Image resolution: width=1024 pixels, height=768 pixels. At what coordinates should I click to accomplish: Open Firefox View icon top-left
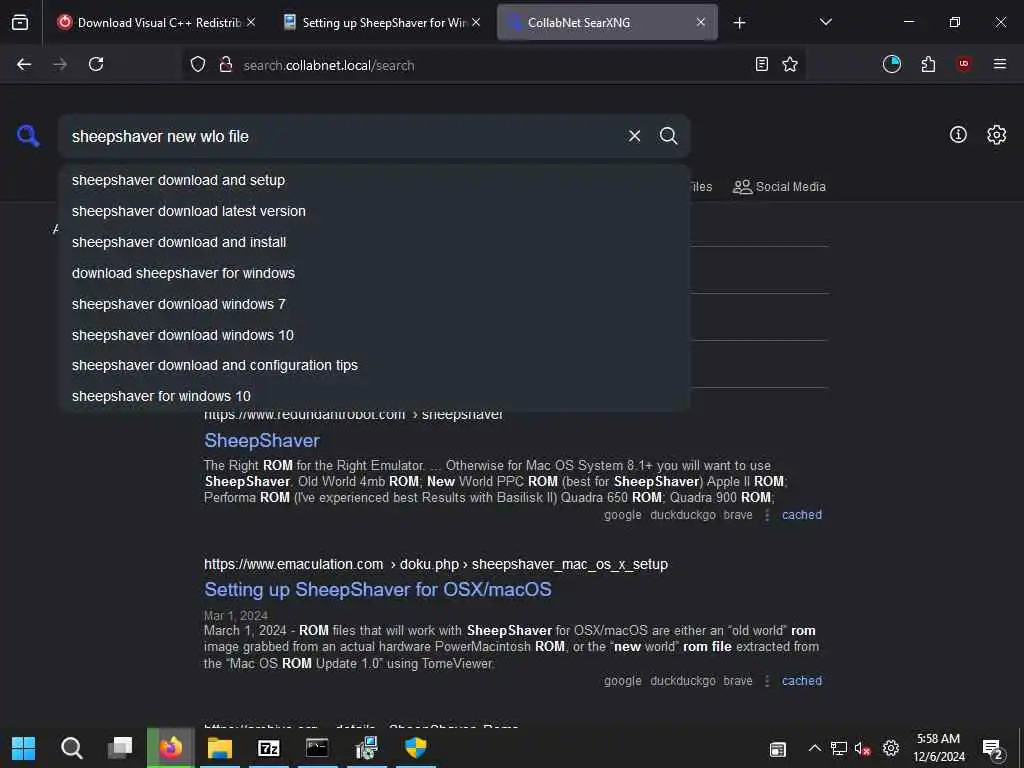coord(20,22)
